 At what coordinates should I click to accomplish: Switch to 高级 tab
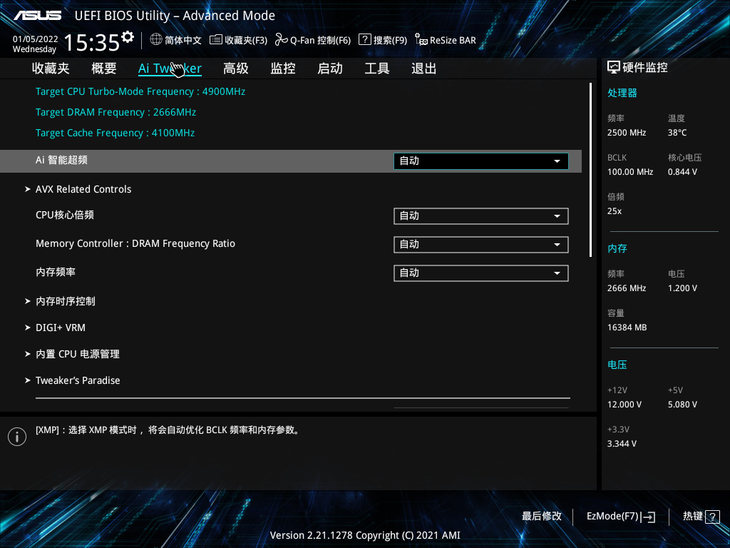click(x=235, y=69)
